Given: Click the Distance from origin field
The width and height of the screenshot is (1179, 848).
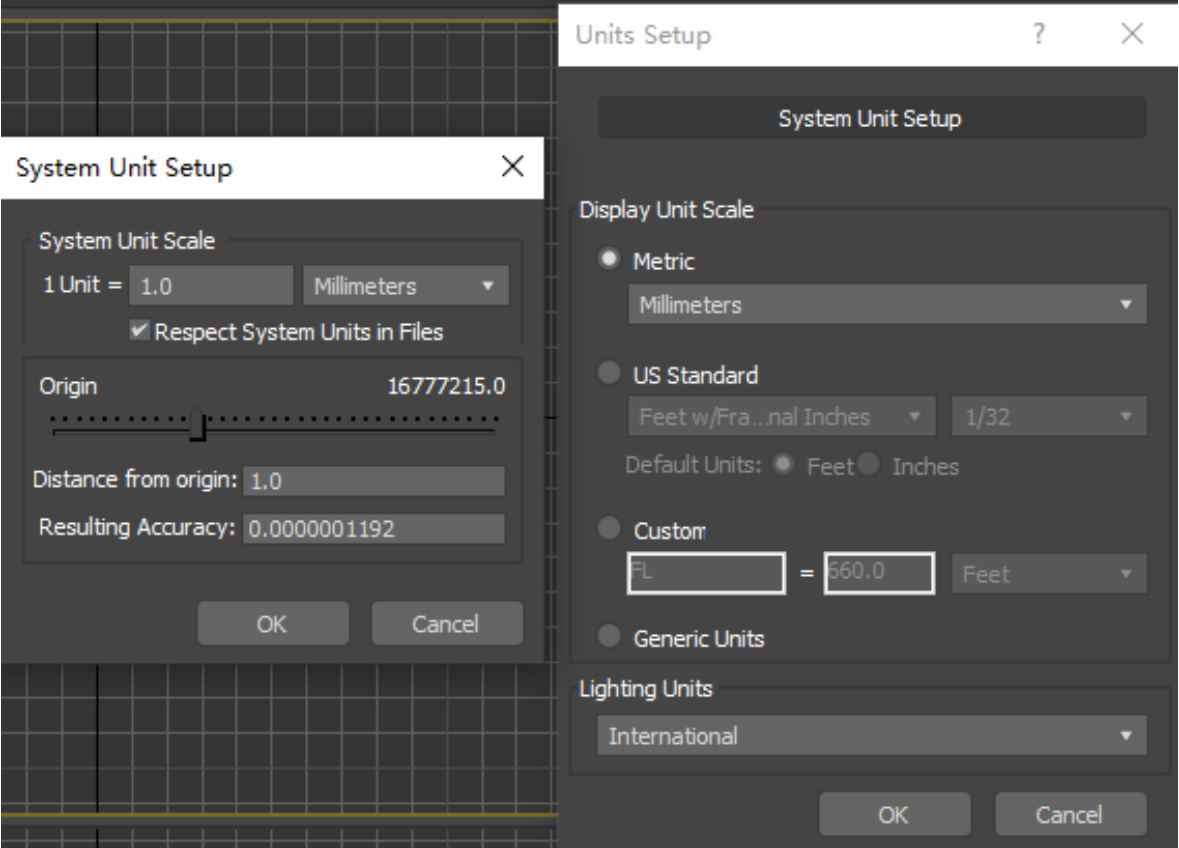Looking at the screenshot, I should (x=373, y=481).
